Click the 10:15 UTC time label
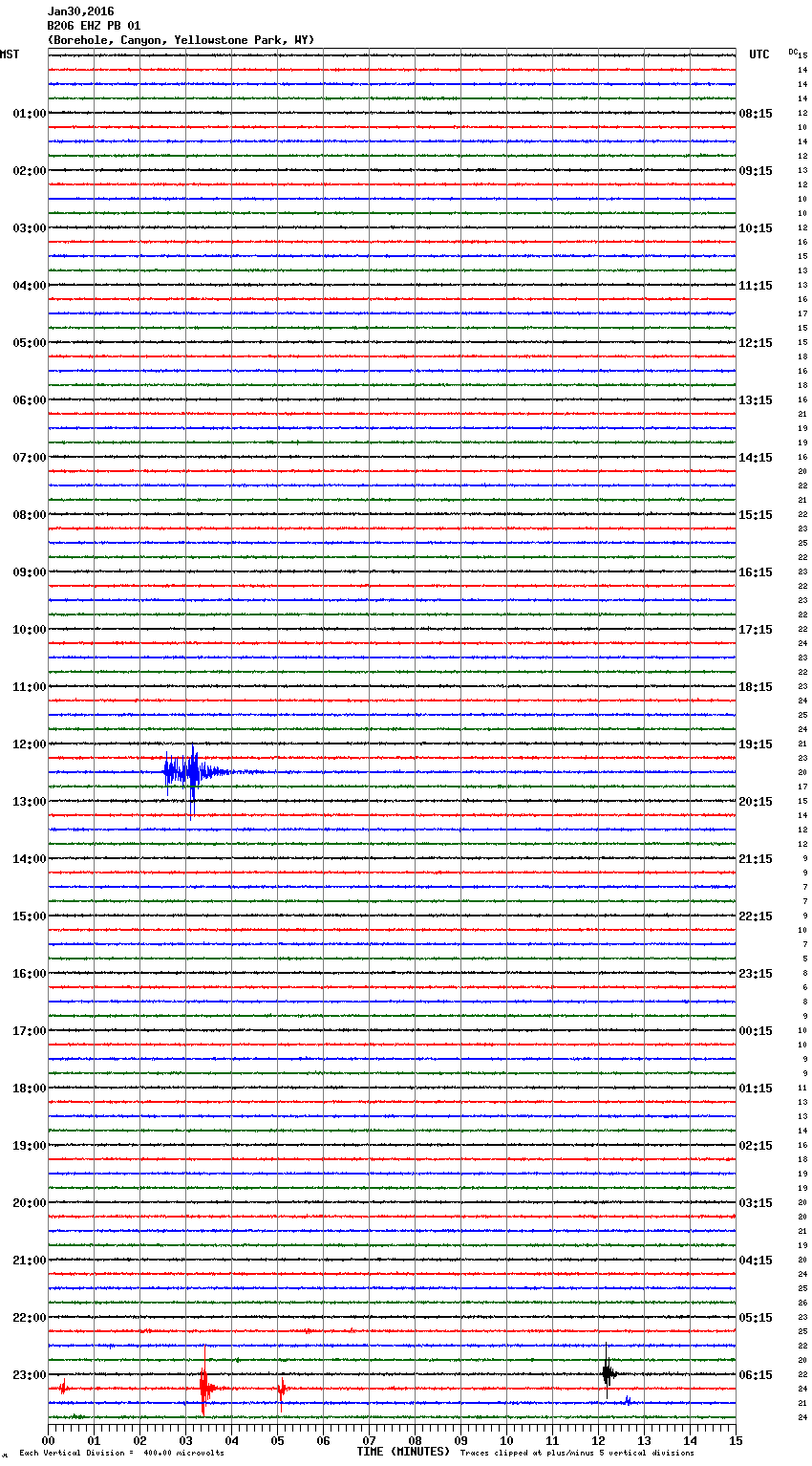This screenshot has height=1466, width=812. pos(756,228)
